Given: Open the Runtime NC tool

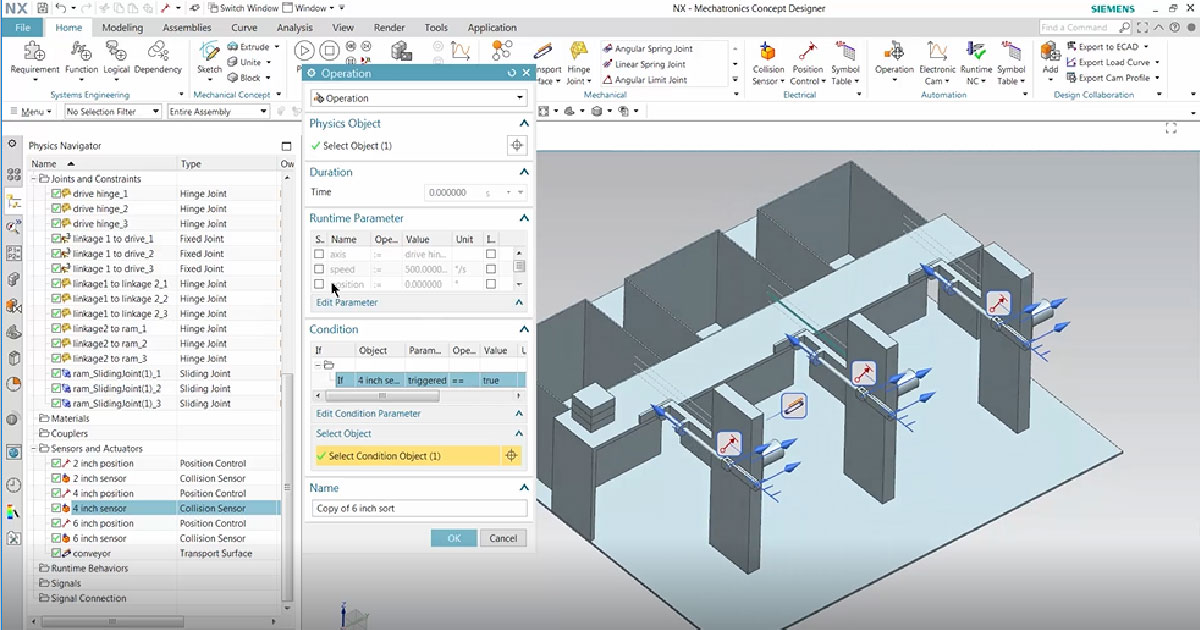Looking at the screenshot, I should click(976, 62).
